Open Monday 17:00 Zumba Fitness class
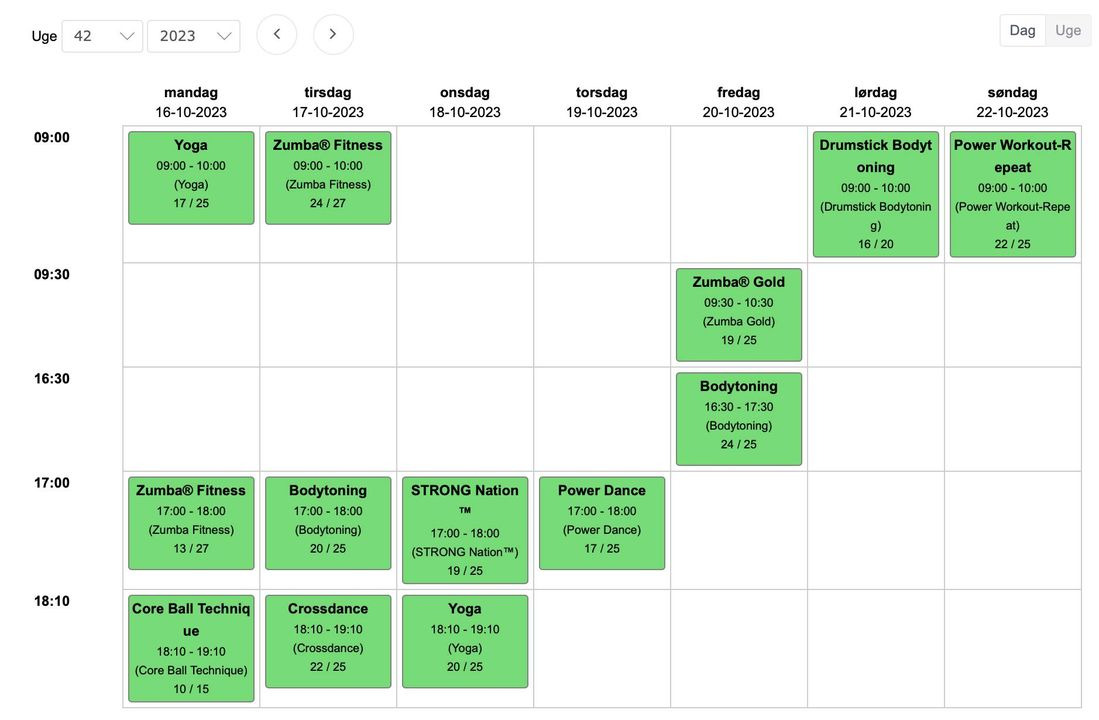The image size is (1099, 720). [x=191, y=523]
